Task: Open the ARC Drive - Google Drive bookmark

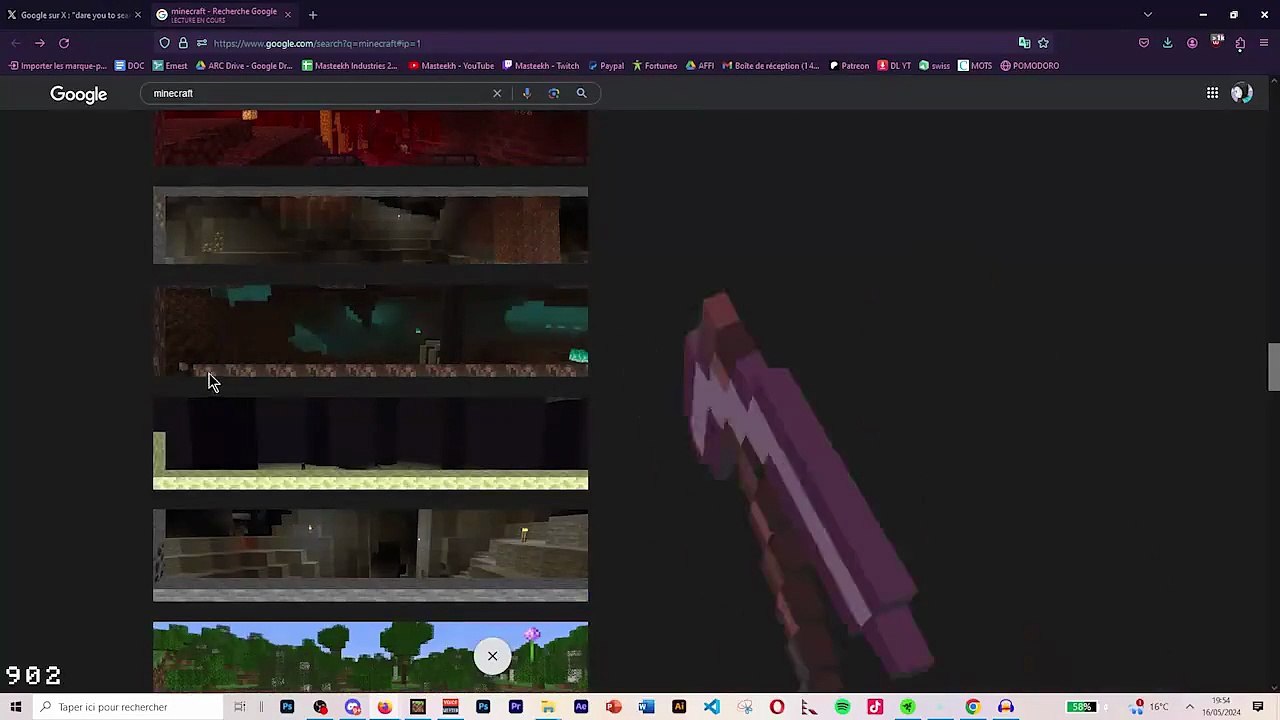Action: [x=244, y=66]
